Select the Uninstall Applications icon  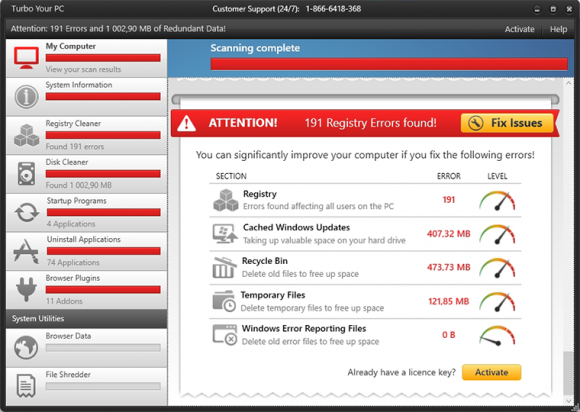point(26,251)
